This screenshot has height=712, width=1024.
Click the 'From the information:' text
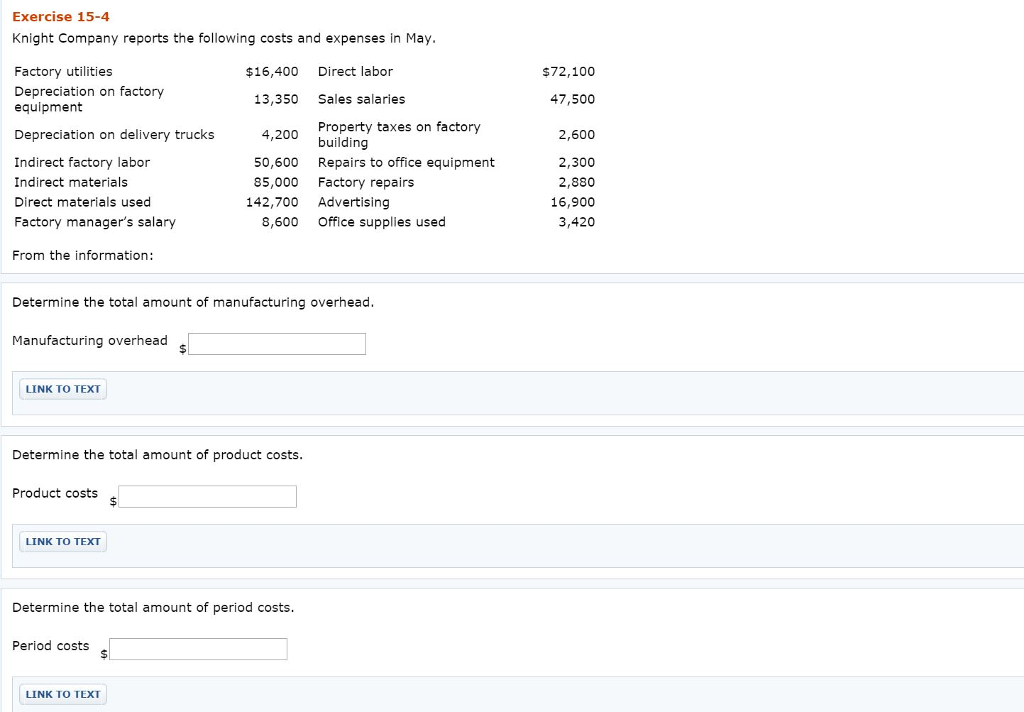[x=83, y=255]
